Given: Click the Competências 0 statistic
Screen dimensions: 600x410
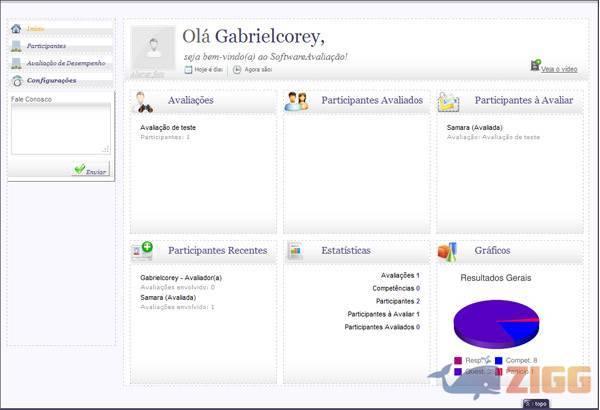Looking at the screenshot, I should click(396, 288).
